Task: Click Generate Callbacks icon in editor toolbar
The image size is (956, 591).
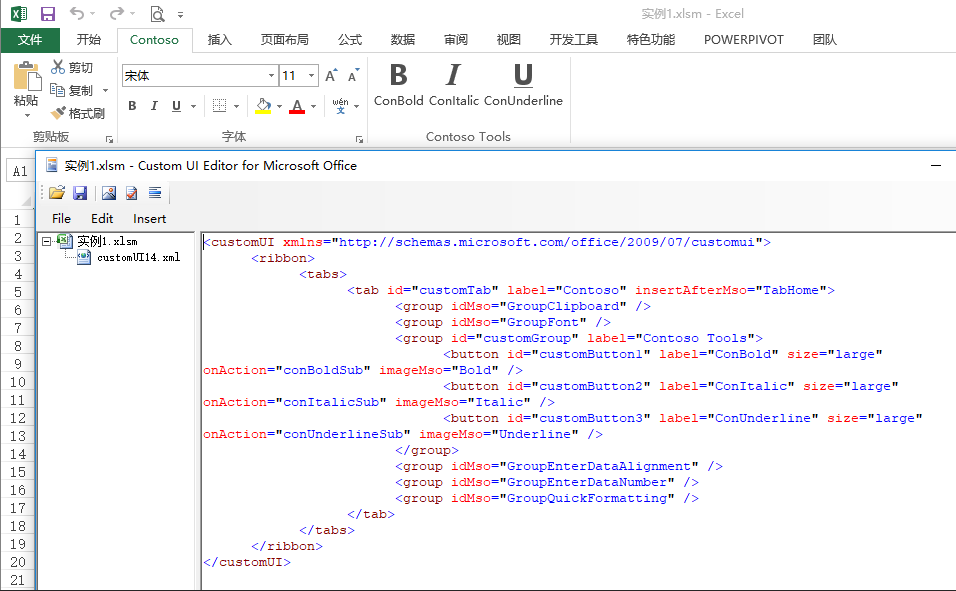Action: coord(155,193)
